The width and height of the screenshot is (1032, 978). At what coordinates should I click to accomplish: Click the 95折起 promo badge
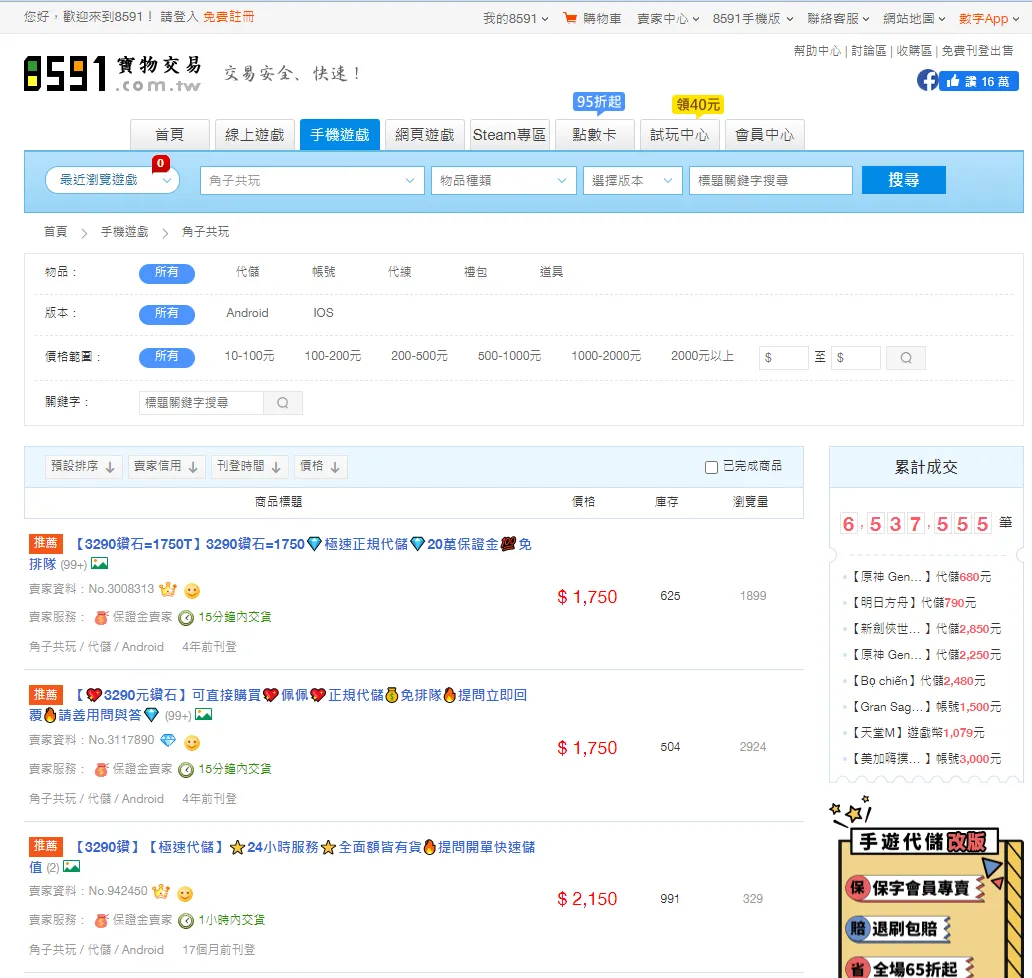pos(598,102)
